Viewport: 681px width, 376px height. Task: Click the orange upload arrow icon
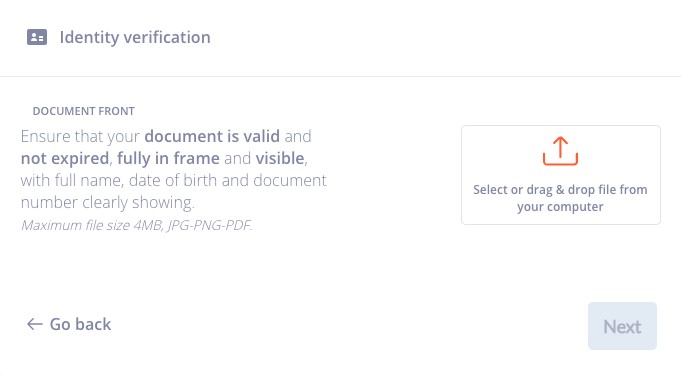point(560,151)
